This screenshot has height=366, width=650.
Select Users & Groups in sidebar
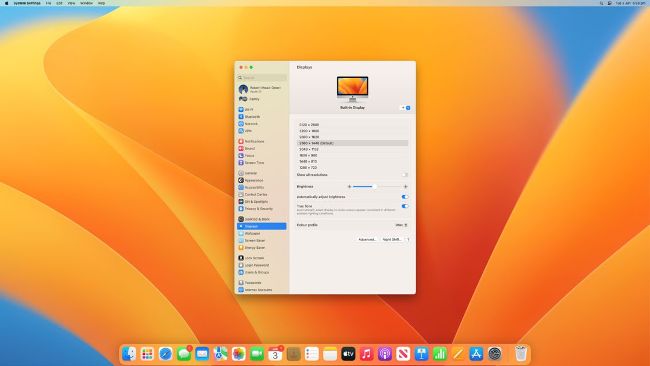coord(262,272)
